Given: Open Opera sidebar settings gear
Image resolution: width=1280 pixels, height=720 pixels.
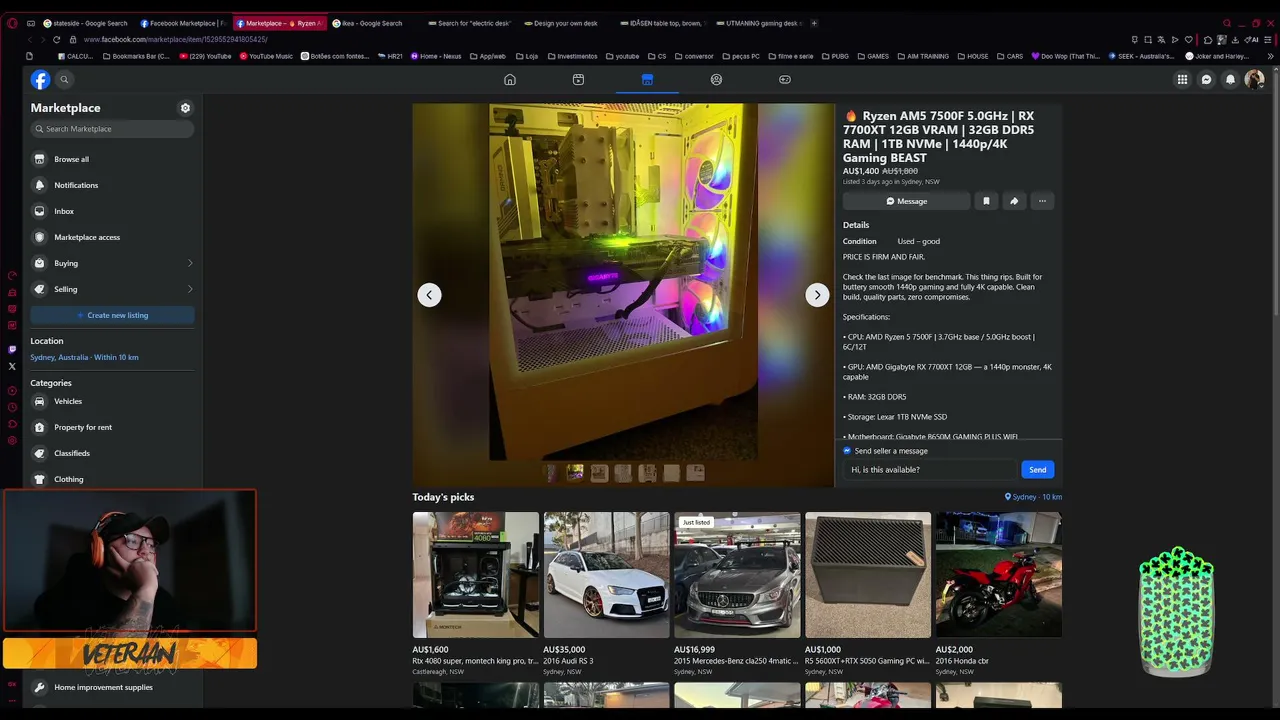Looking at the screenshot, I should [x=12, y=440].
